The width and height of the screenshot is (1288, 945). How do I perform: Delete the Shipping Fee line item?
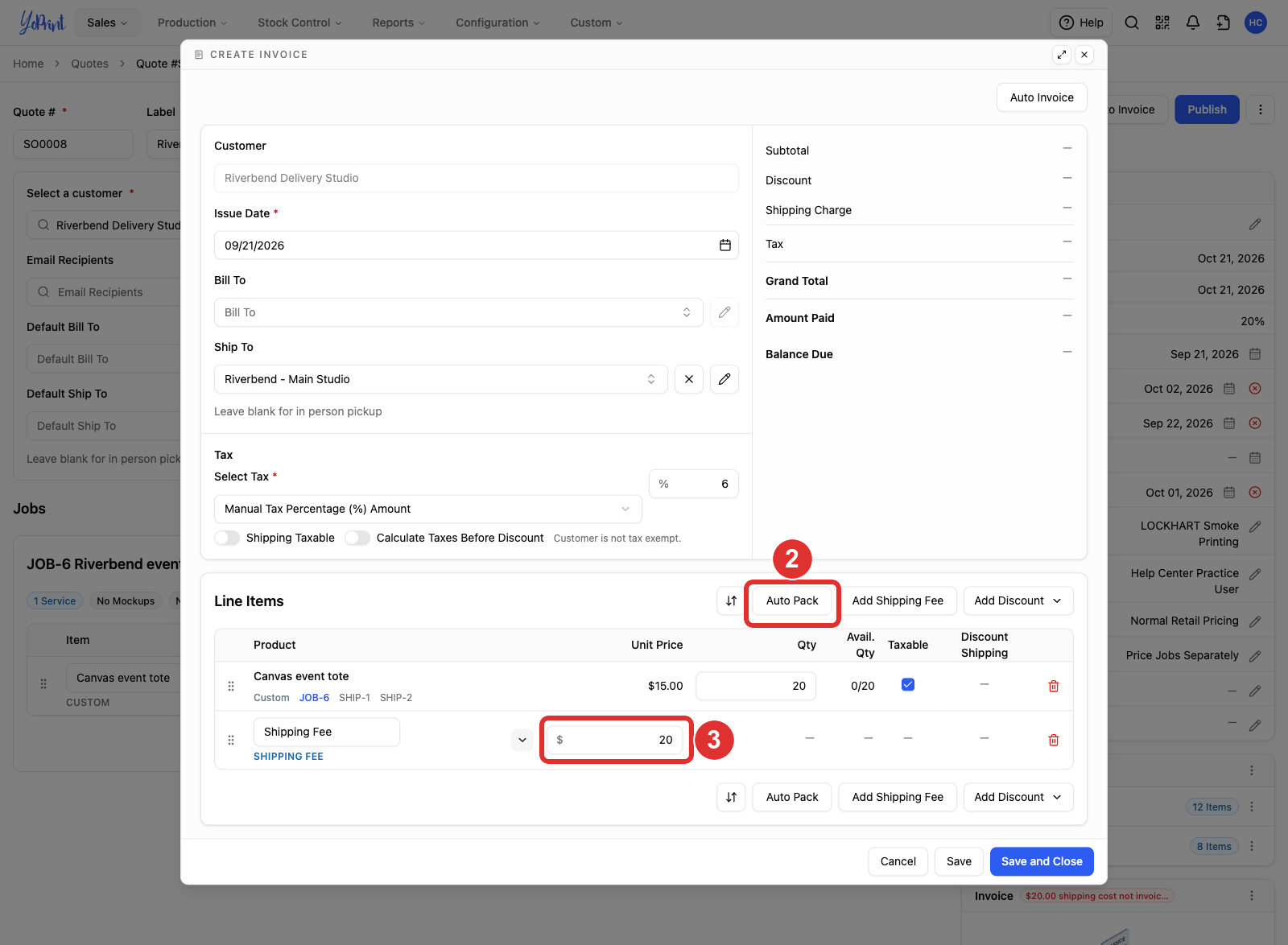[x=1053, y=740]
